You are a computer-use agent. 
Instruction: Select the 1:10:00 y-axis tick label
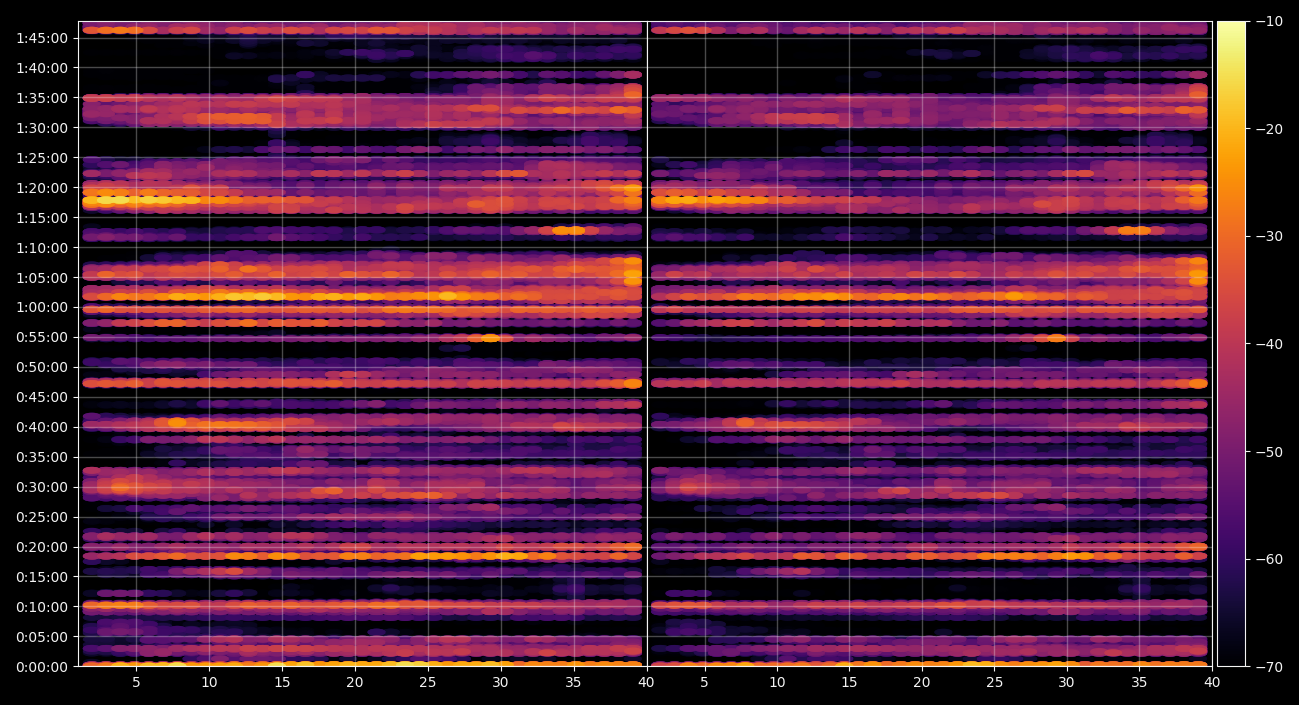pos(42,247)
